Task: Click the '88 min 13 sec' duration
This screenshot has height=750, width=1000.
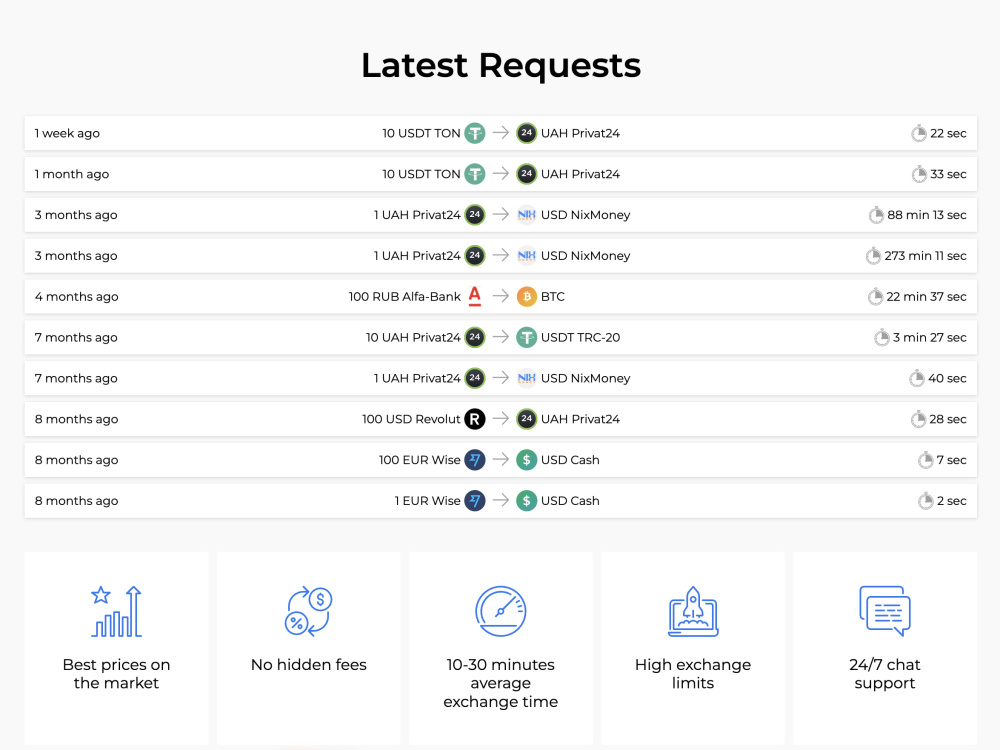Action: click(x=927, y=215)
